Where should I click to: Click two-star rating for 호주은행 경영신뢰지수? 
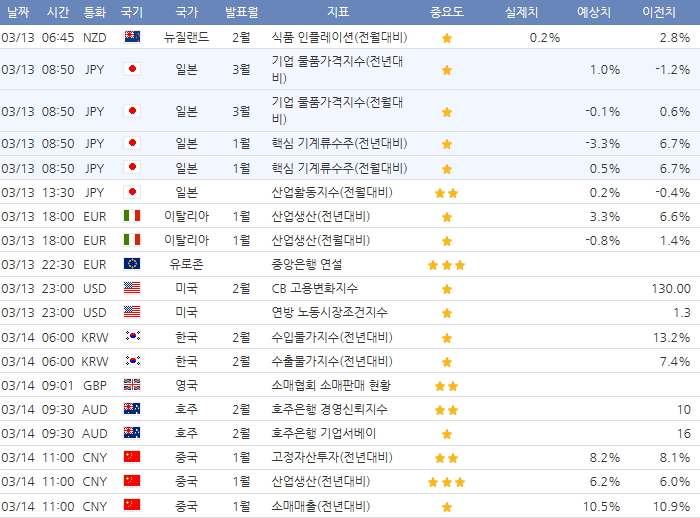[446, 410]
